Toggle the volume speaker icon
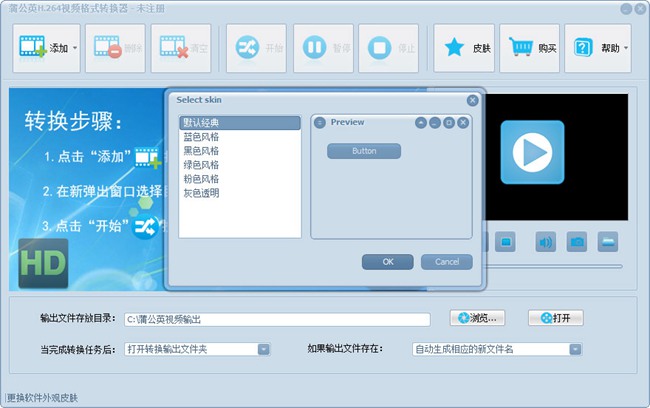 [546, 242]
